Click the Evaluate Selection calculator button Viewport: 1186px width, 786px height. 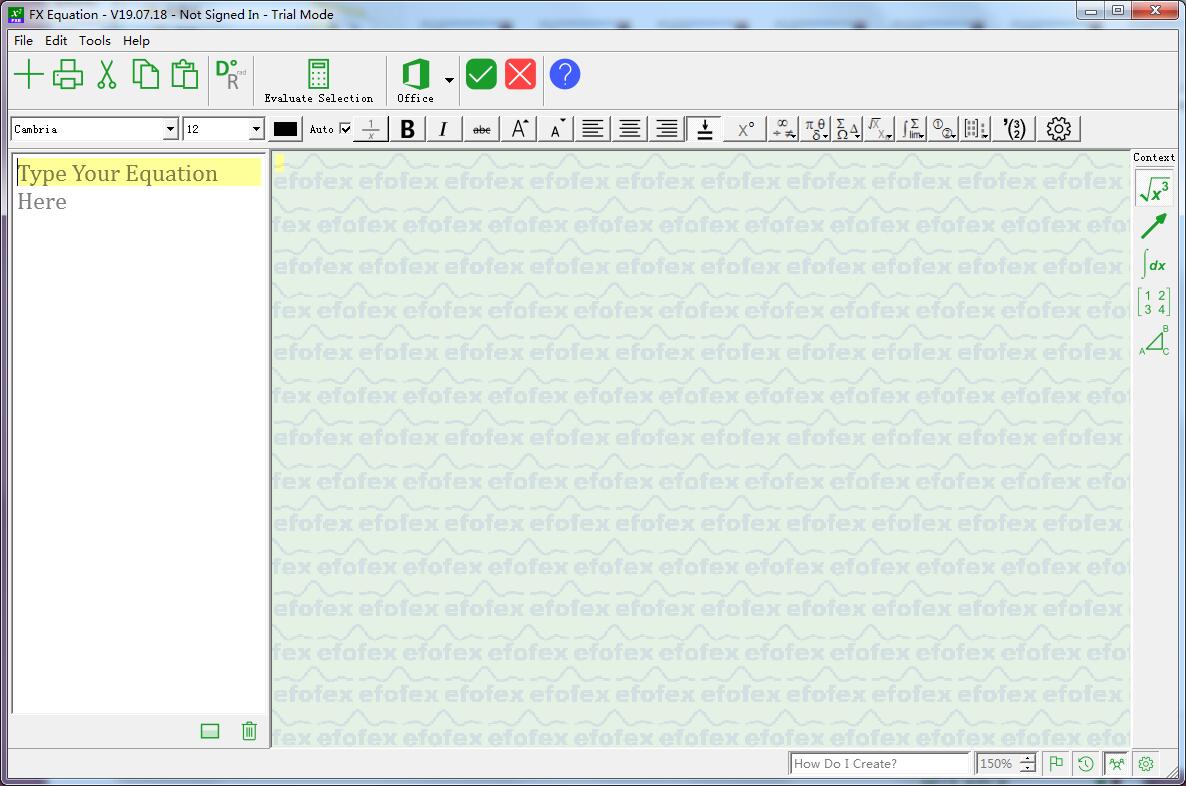pos(318,81)
